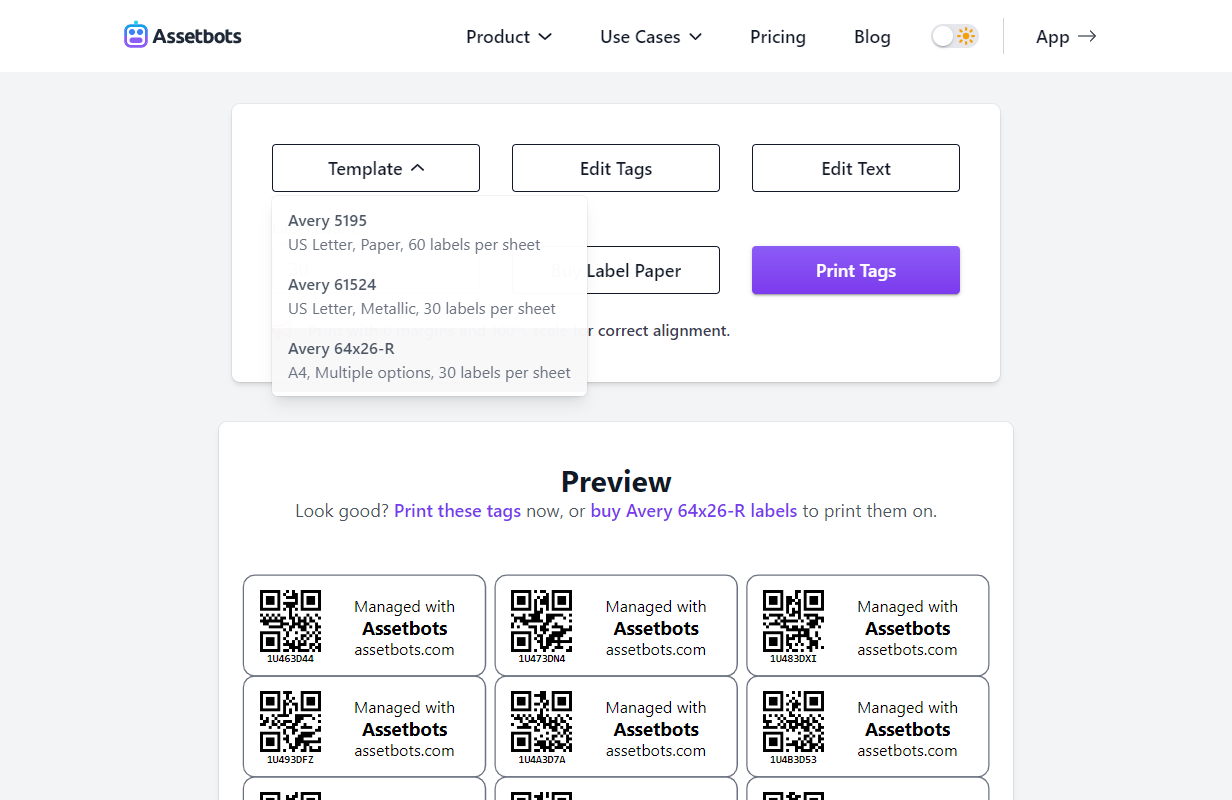This screenshot has width=1232, height=800.
Task: Select the Avery 61524 template
Action: pyautogui.click(x=429, y=296)
